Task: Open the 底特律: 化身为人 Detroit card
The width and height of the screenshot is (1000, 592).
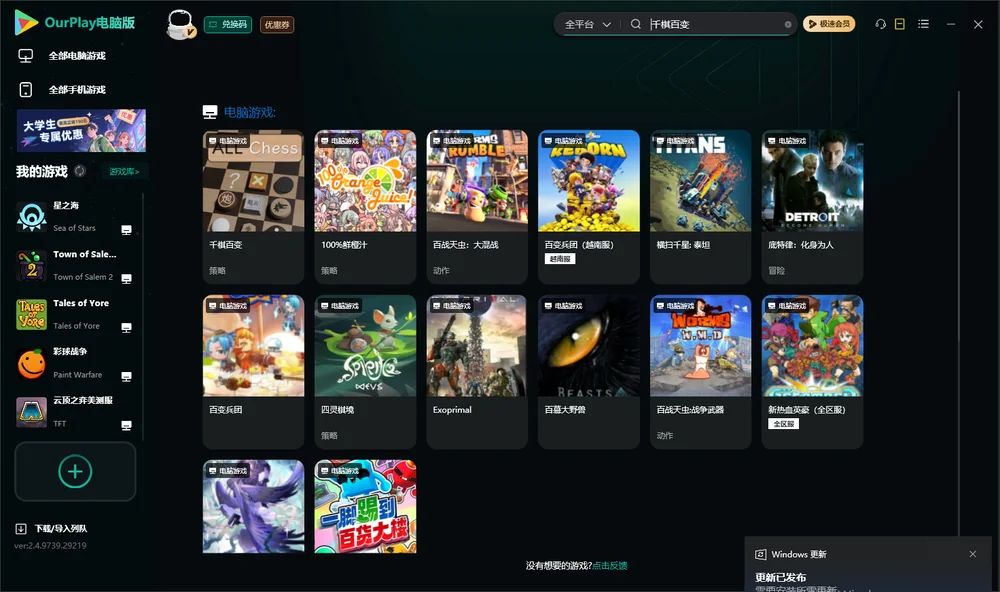Action: 812,207
